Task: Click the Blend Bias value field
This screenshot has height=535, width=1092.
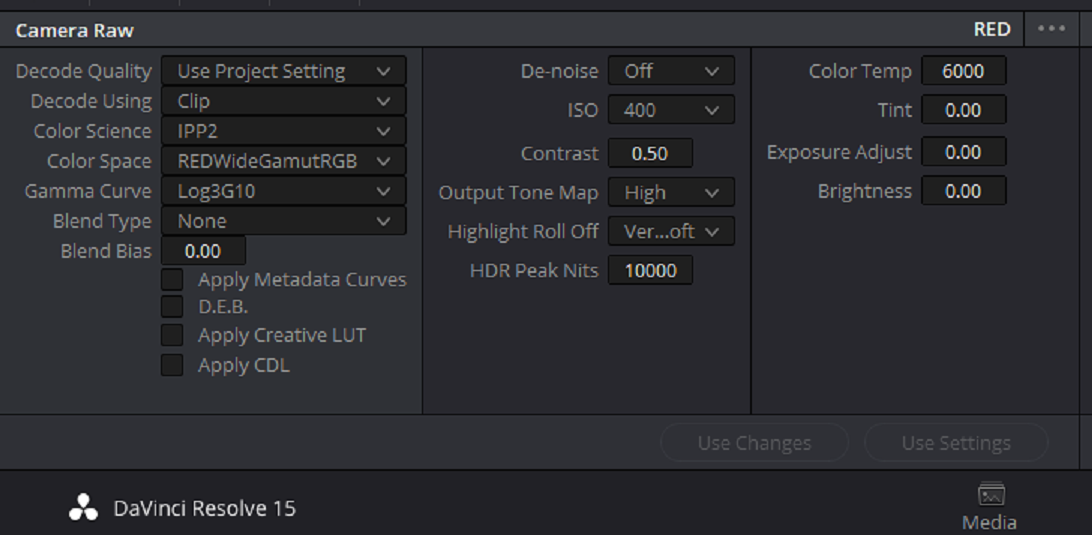Action: tap(203, 251)
